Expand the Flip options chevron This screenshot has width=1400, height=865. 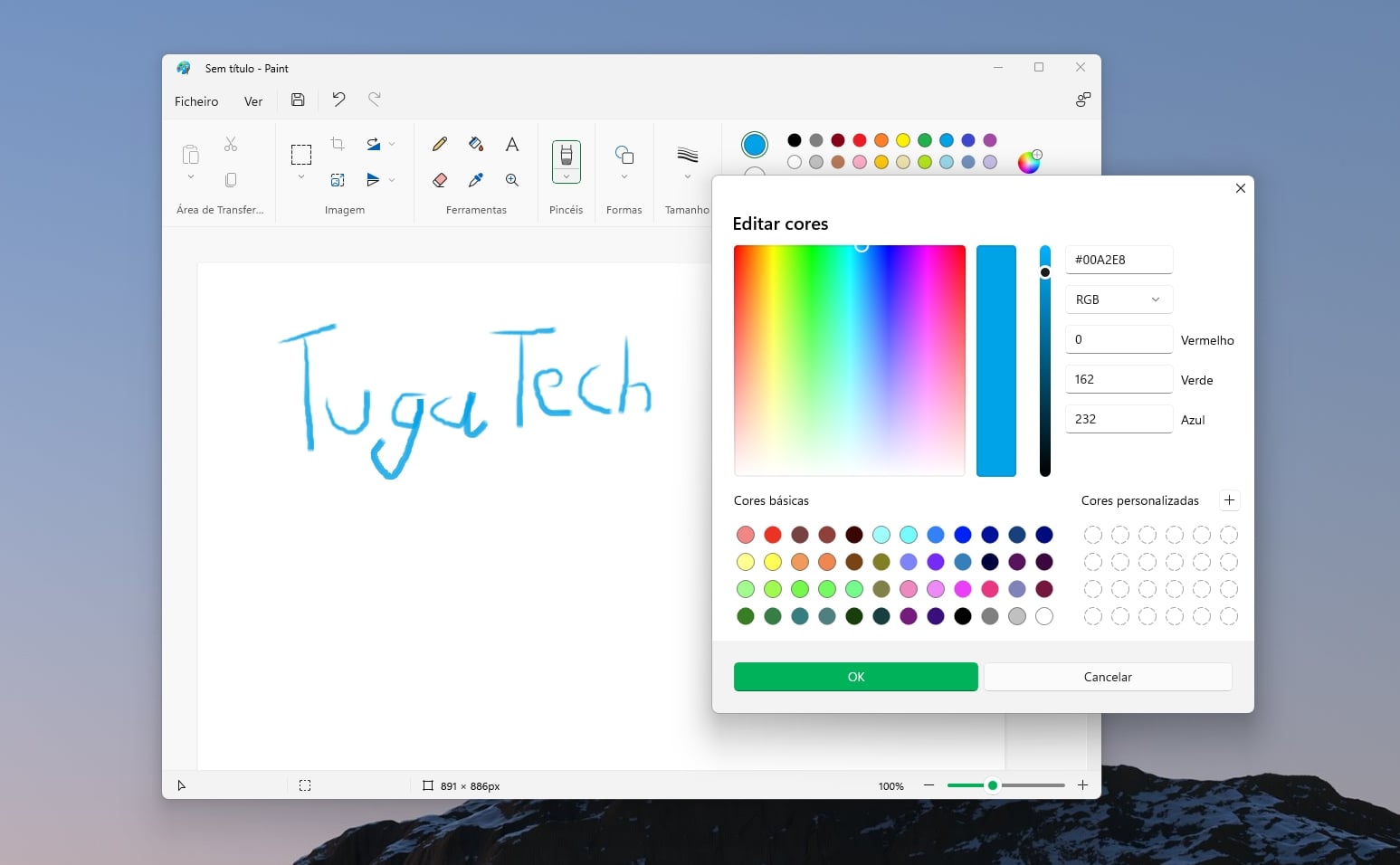[x=392, y=180]
